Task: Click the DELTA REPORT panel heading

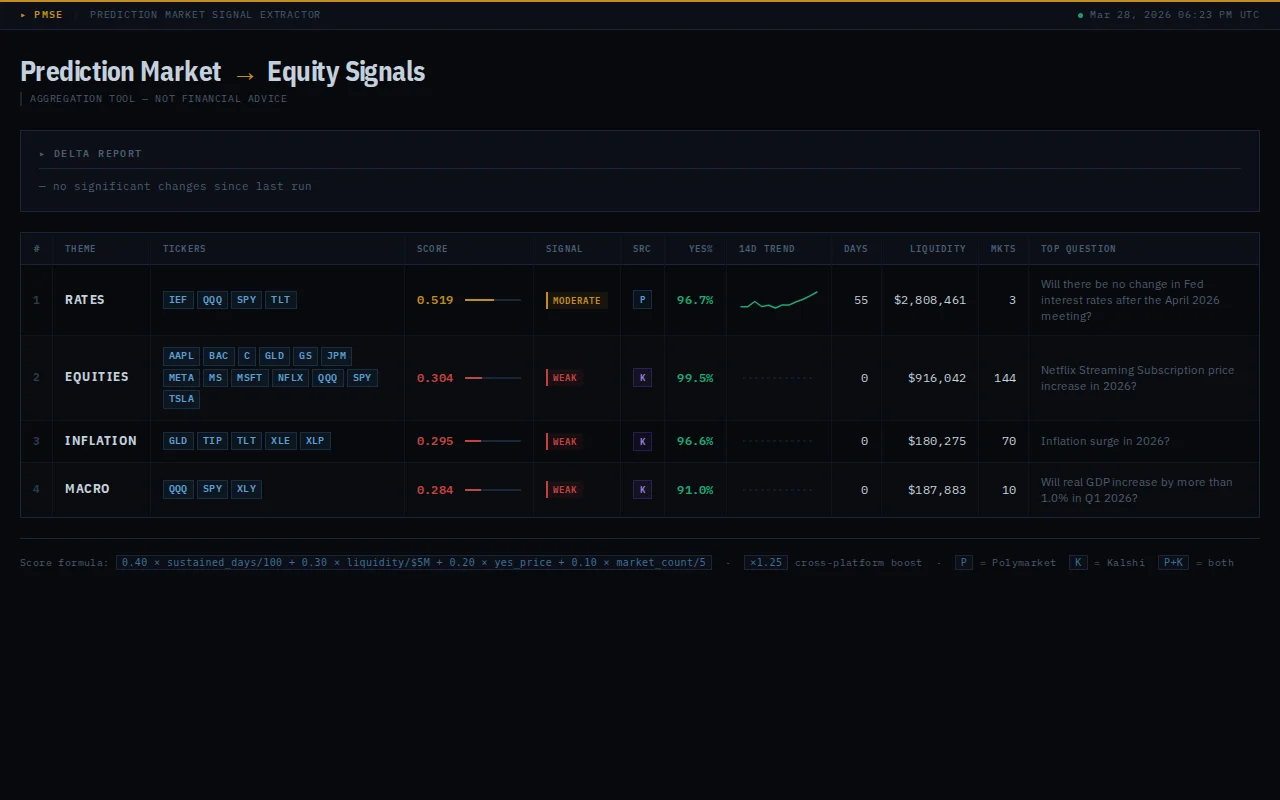Action: 91,154
